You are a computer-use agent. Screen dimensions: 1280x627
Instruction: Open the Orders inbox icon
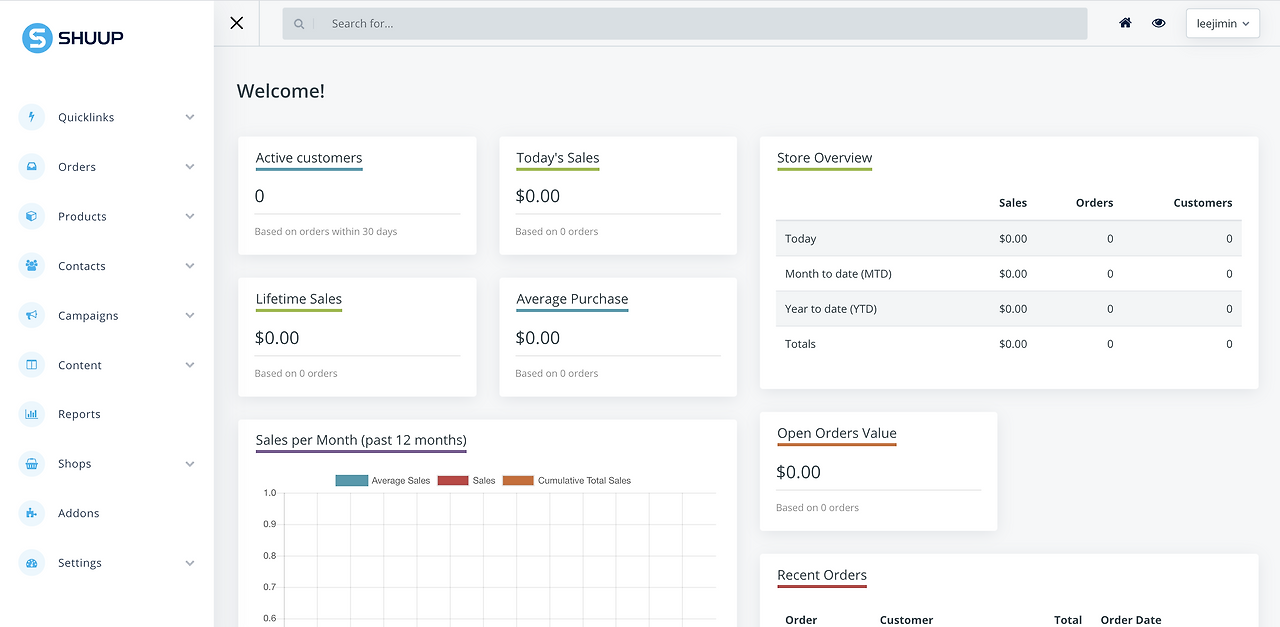pos(32,167)
